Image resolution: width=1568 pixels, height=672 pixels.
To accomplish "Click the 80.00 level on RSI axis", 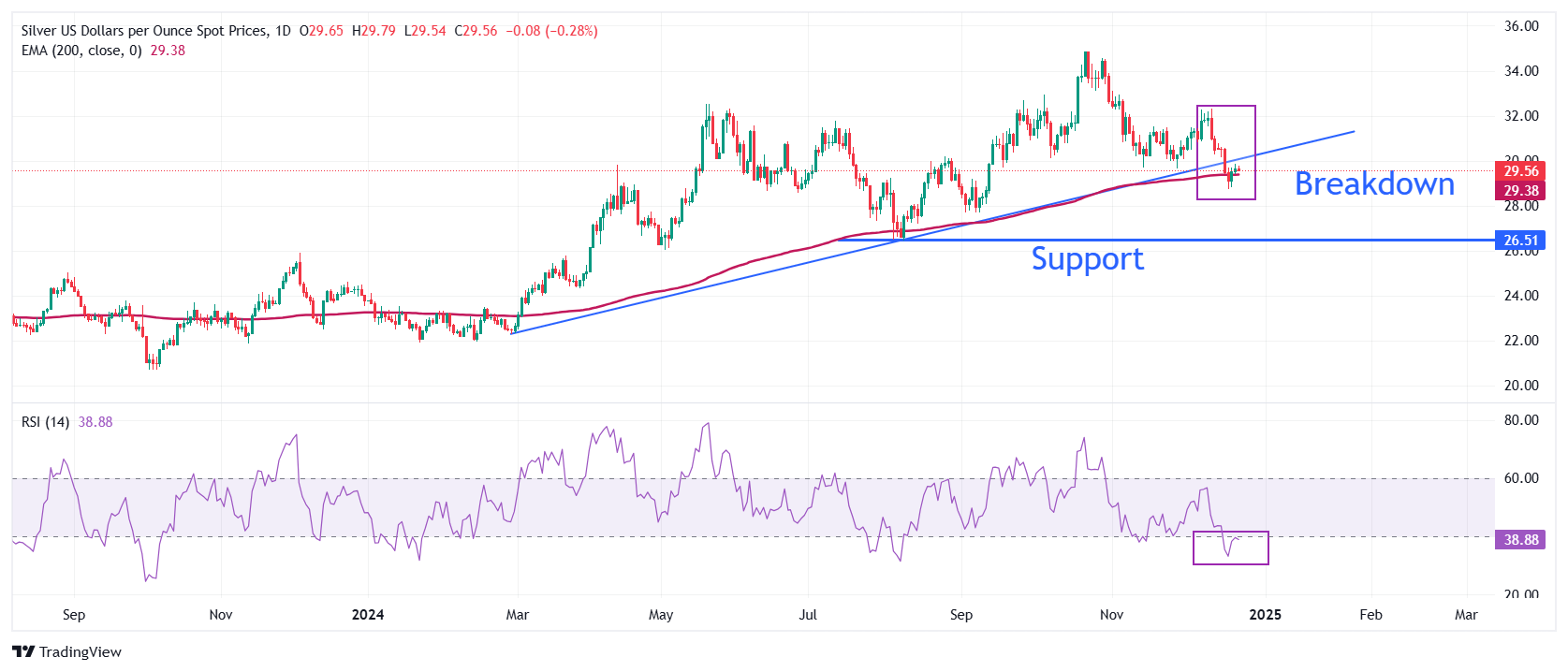I will 1520,420.
